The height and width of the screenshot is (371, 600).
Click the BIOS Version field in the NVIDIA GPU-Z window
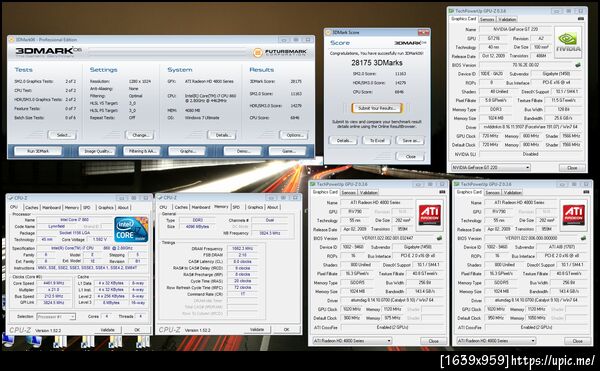[527, 65]
